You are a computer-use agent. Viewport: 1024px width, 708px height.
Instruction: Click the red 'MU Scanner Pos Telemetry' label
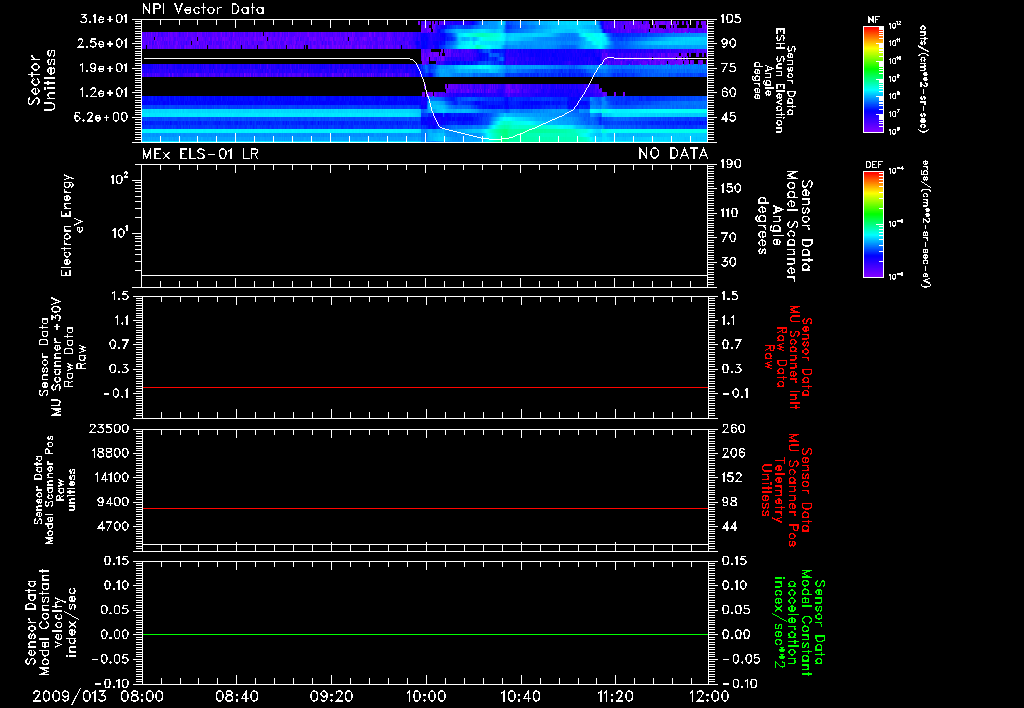click(786, 490)
